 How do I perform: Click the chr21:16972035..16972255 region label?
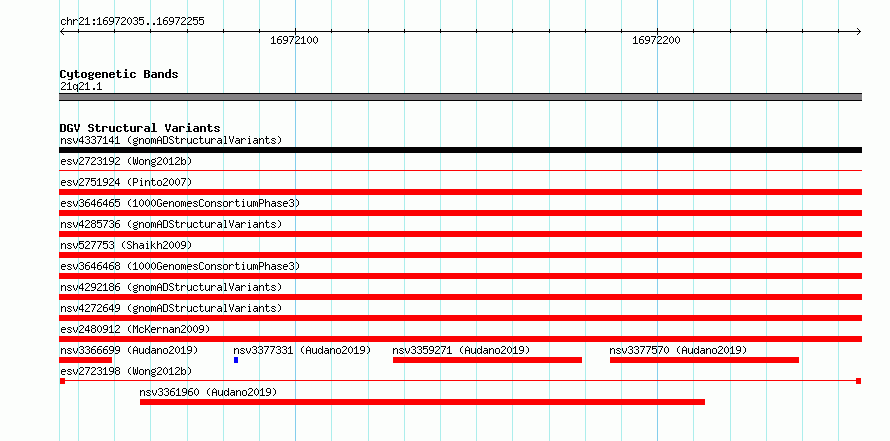pyautogui.click(x=132, y=22)
